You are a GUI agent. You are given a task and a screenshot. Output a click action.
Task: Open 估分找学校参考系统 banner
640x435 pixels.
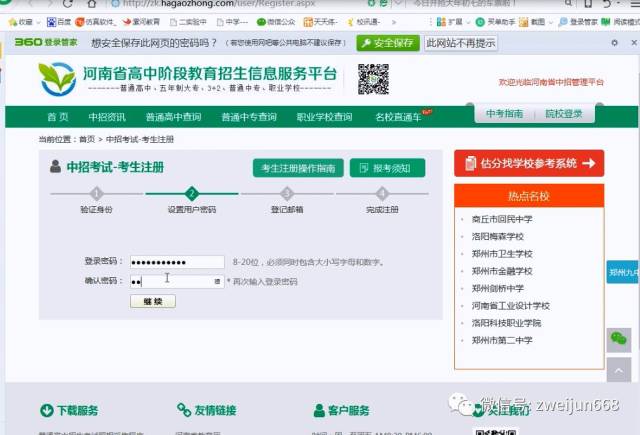[x=529, y=163]
